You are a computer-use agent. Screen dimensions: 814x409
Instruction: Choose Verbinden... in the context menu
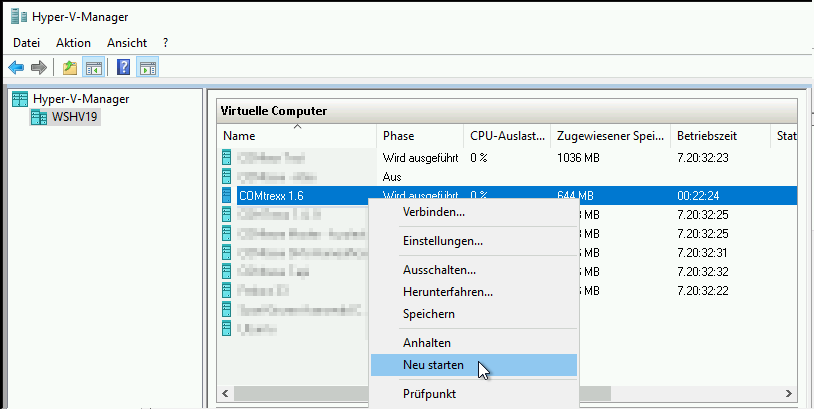point(474,212)
